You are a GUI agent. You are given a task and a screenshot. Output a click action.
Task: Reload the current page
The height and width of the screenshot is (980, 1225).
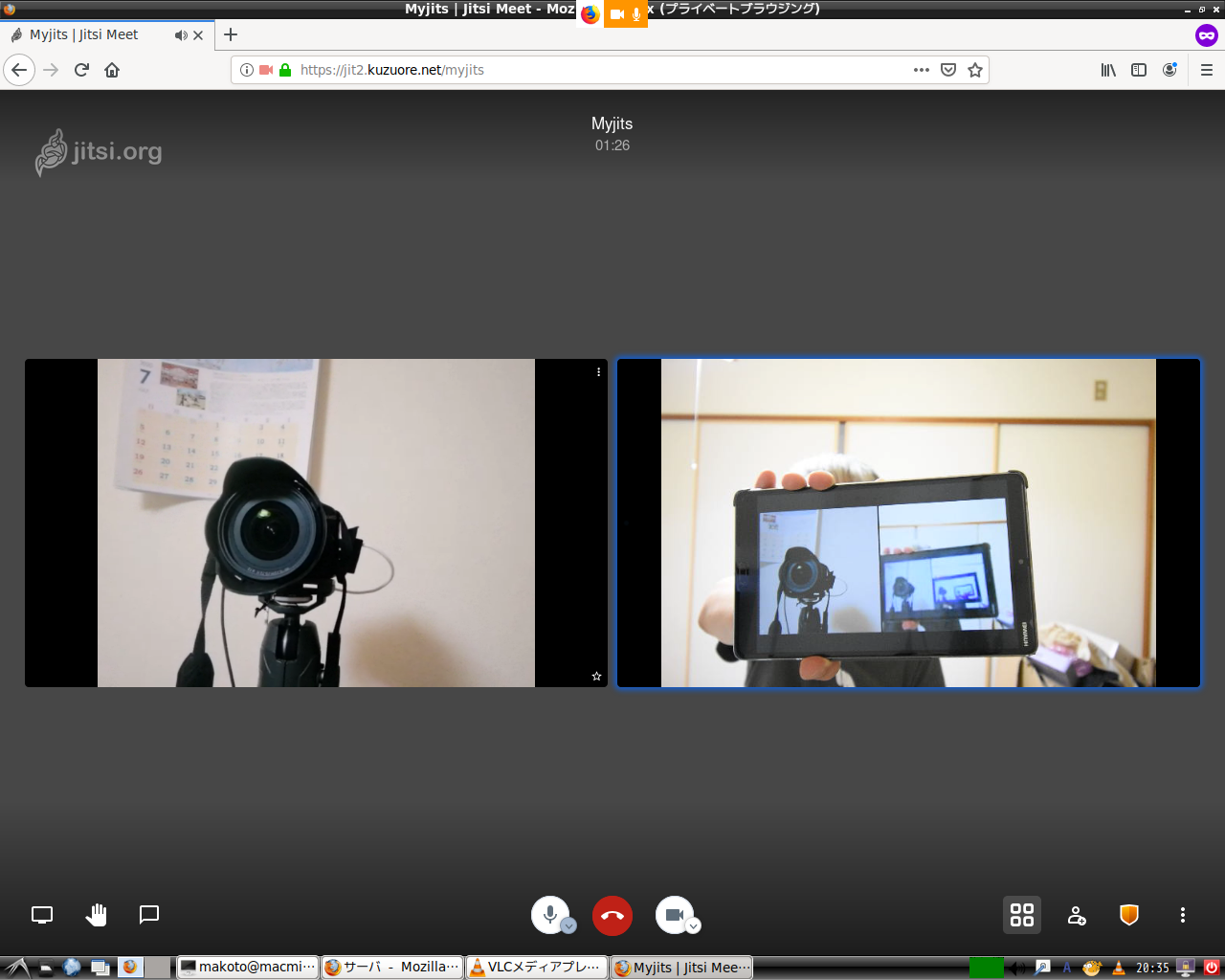[x=81, y=70]
